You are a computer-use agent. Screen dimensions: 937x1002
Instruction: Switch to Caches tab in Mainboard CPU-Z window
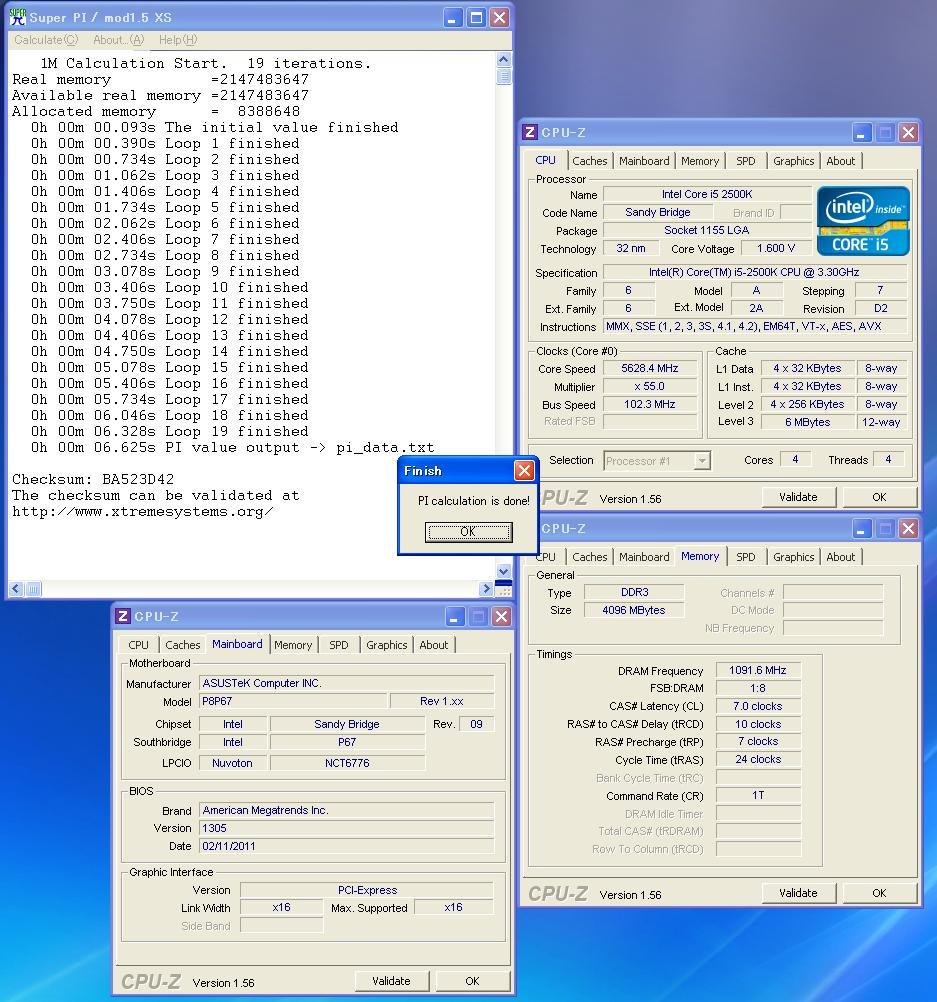(x=182, y=645)
